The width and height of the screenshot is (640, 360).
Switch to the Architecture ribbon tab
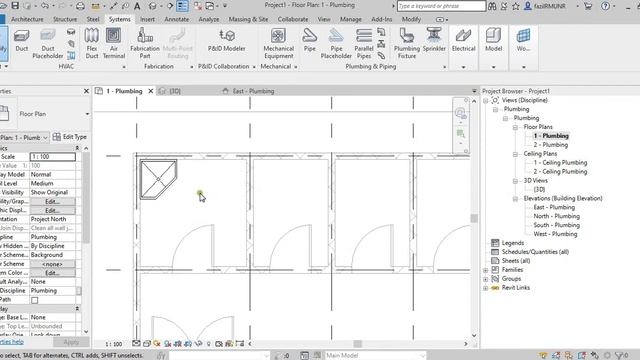(27, 19)
